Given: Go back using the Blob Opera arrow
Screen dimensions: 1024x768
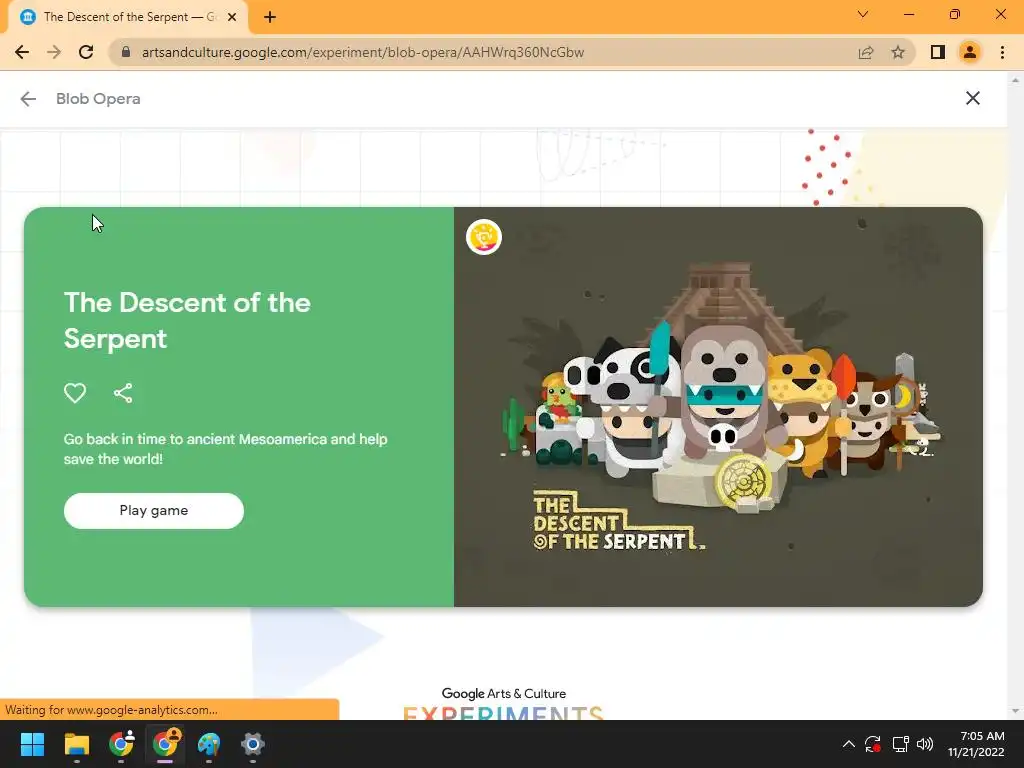Looking at the screenshot, I should pyautogui.click(x=28, y=99).
